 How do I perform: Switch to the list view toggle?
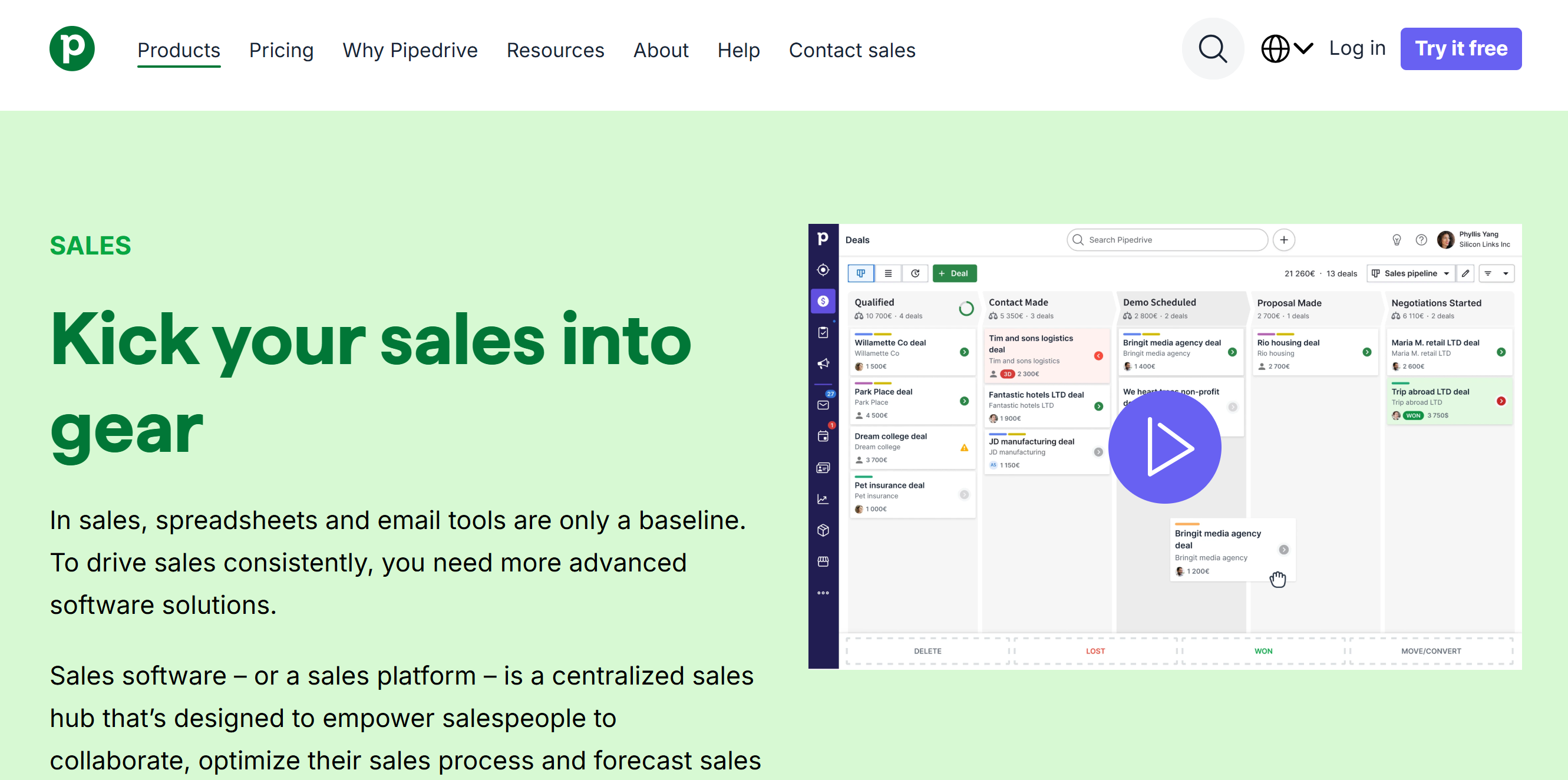[x=888, y=273]
